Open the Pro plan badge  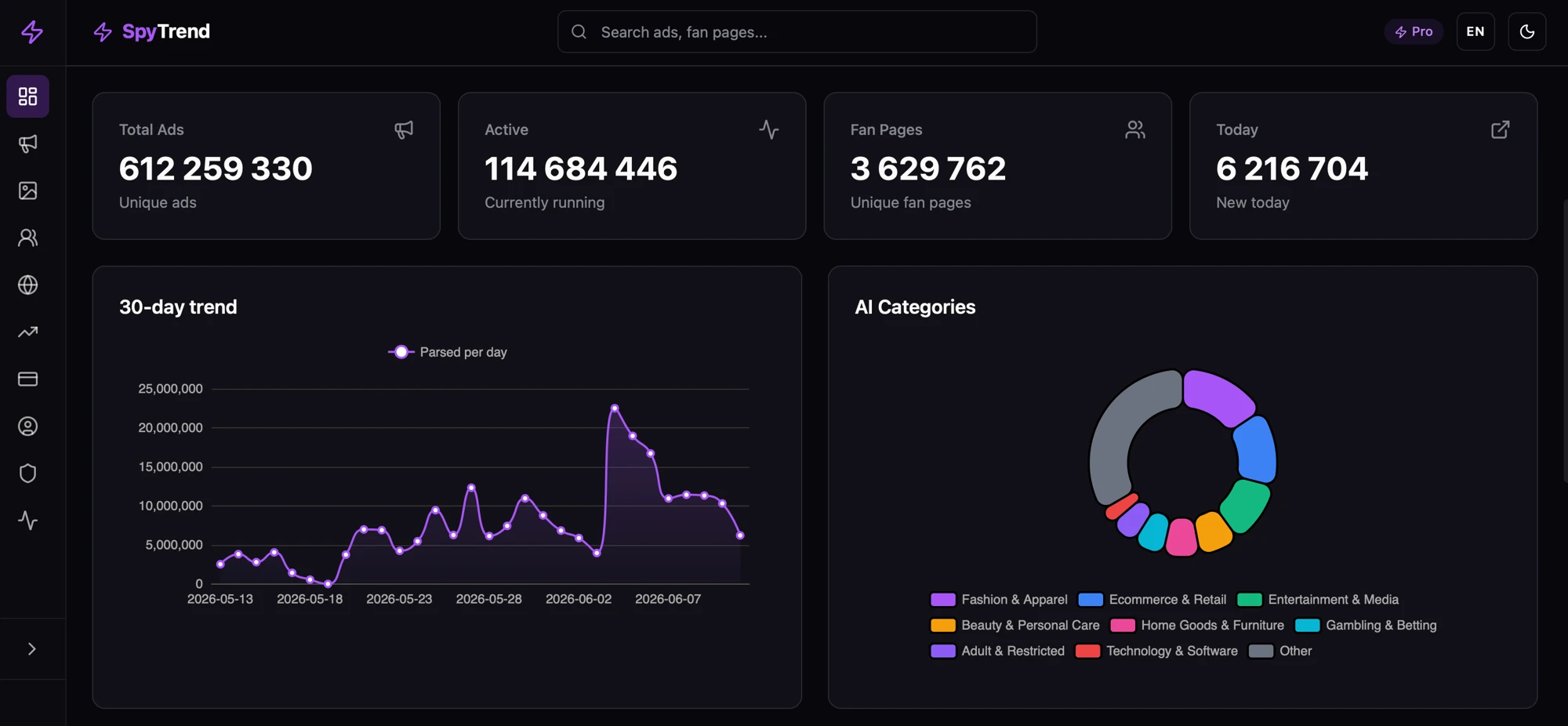point(1414,31)
